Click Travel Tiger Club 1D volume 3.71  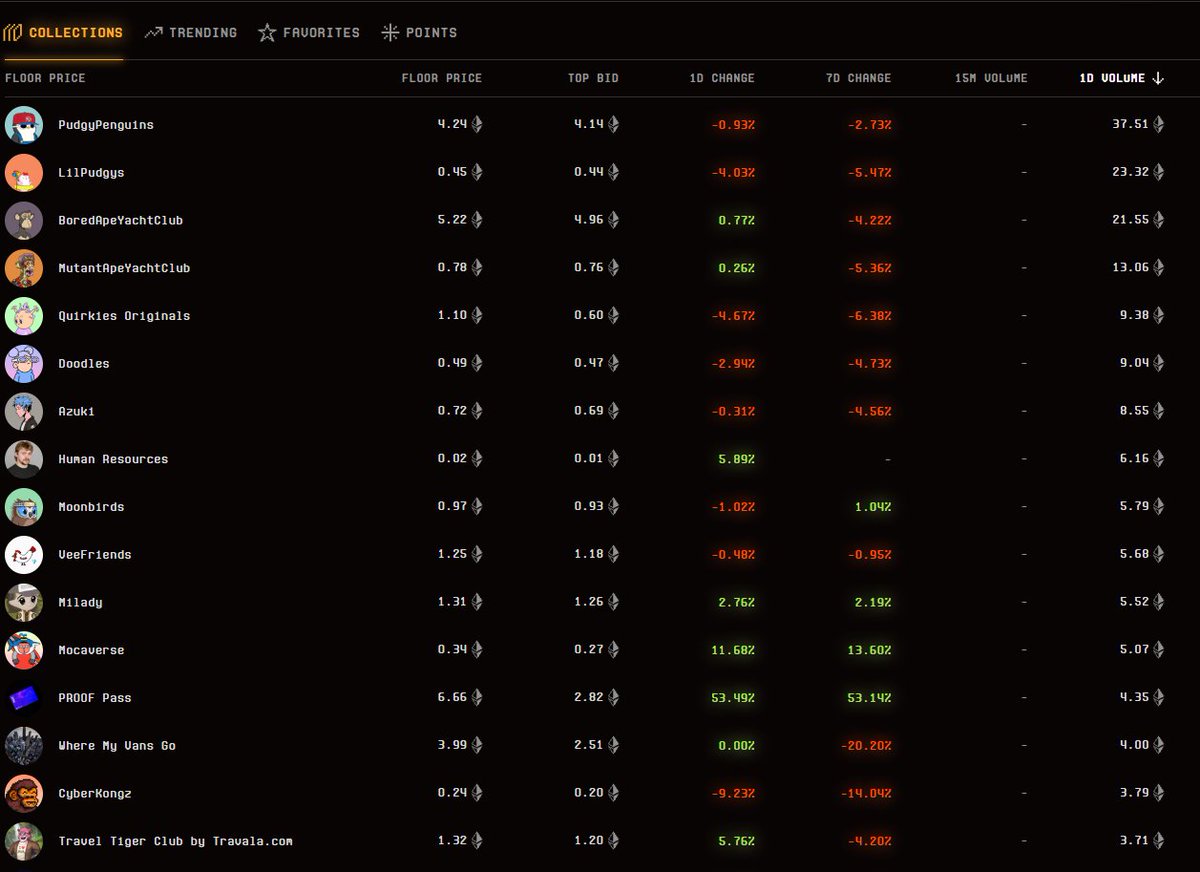pos(1134,841)
